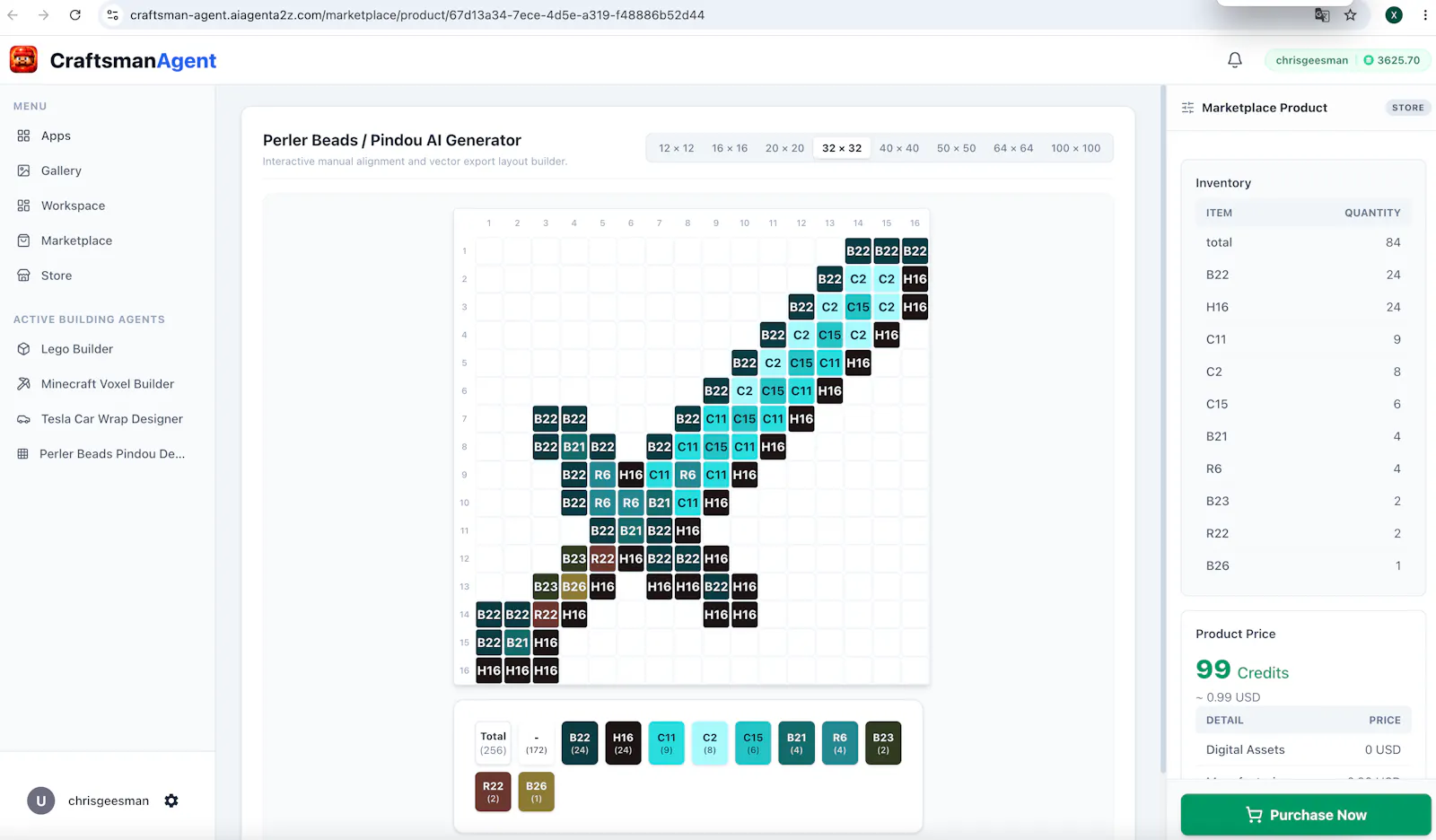Click the Gallery sidebar icon
The width and height of the screenshot is (1436, 840).
pyautogui.click(x=23, y=171)
